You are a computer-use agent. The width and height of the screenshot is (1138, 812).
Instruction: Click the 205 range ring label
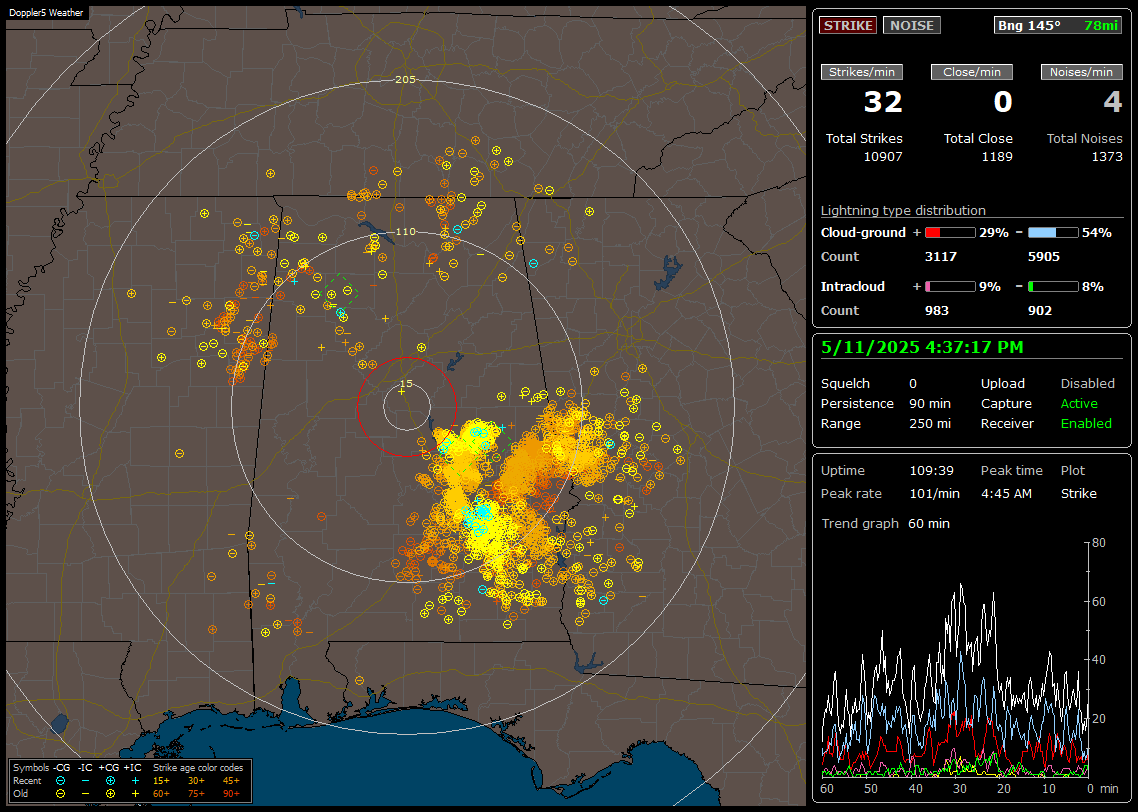(x=405, y=80)
